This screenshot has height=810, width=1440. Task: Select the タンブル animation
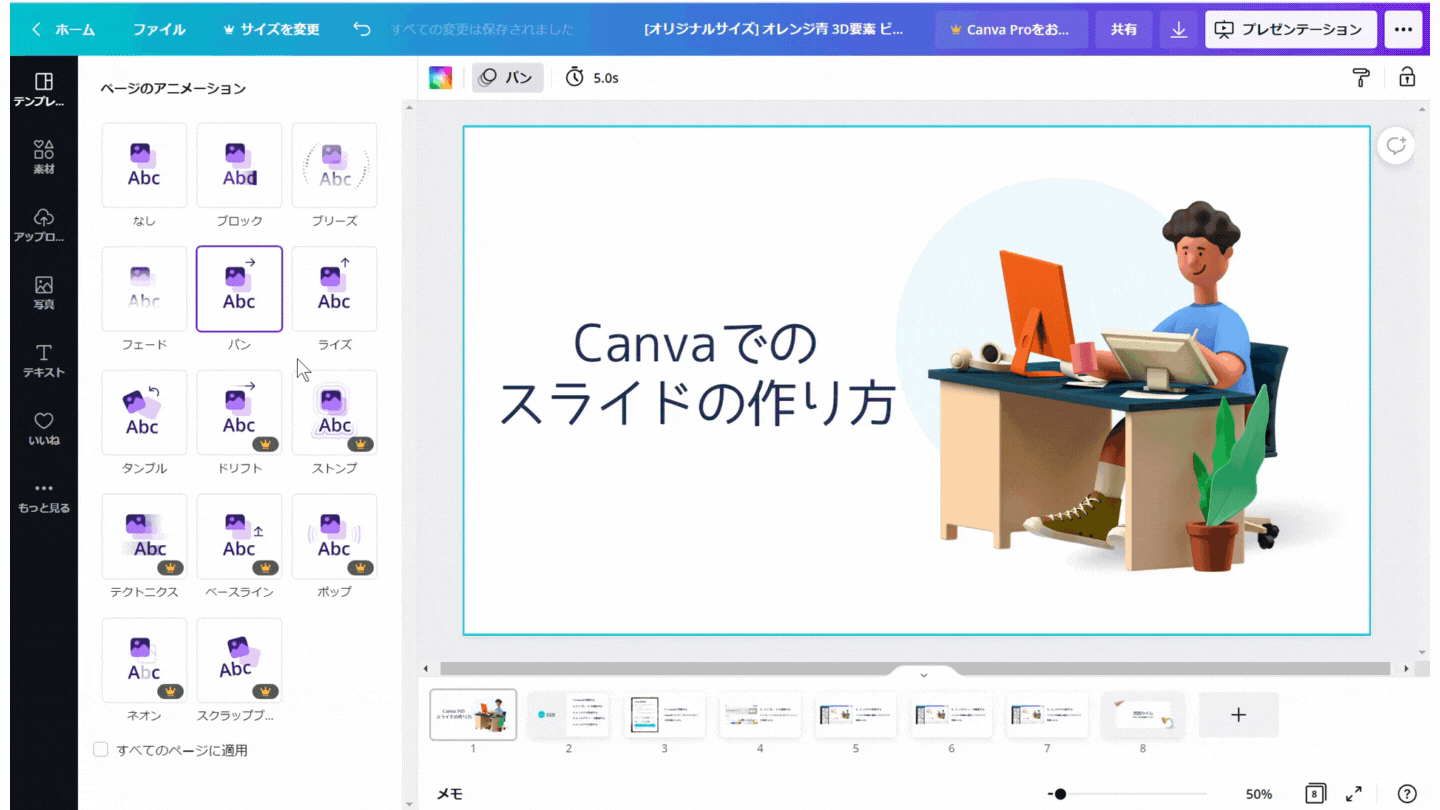point(144,413)
